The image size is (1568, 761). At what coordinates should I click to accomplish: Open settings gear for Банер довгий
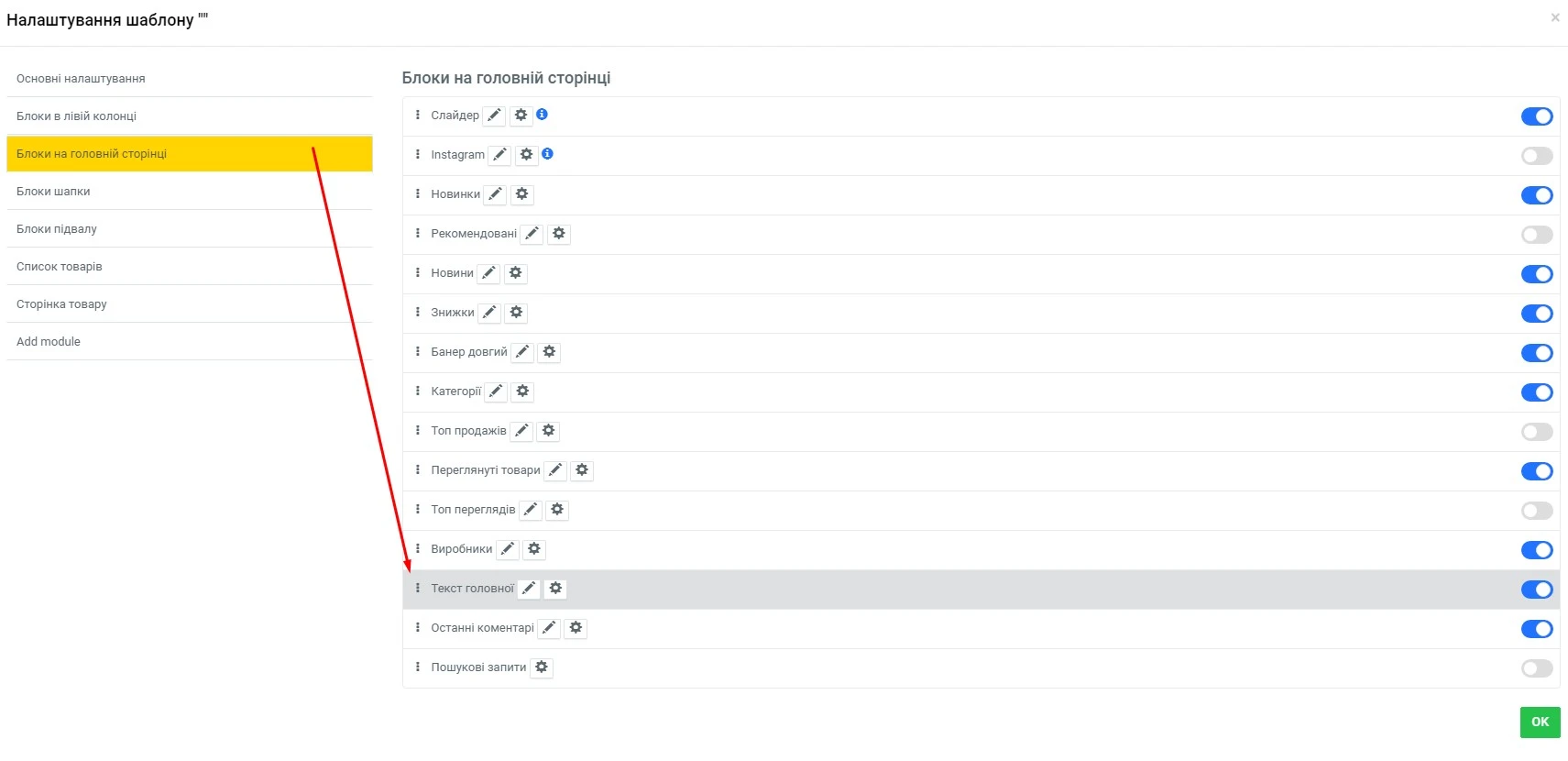[x=548, y=352]
